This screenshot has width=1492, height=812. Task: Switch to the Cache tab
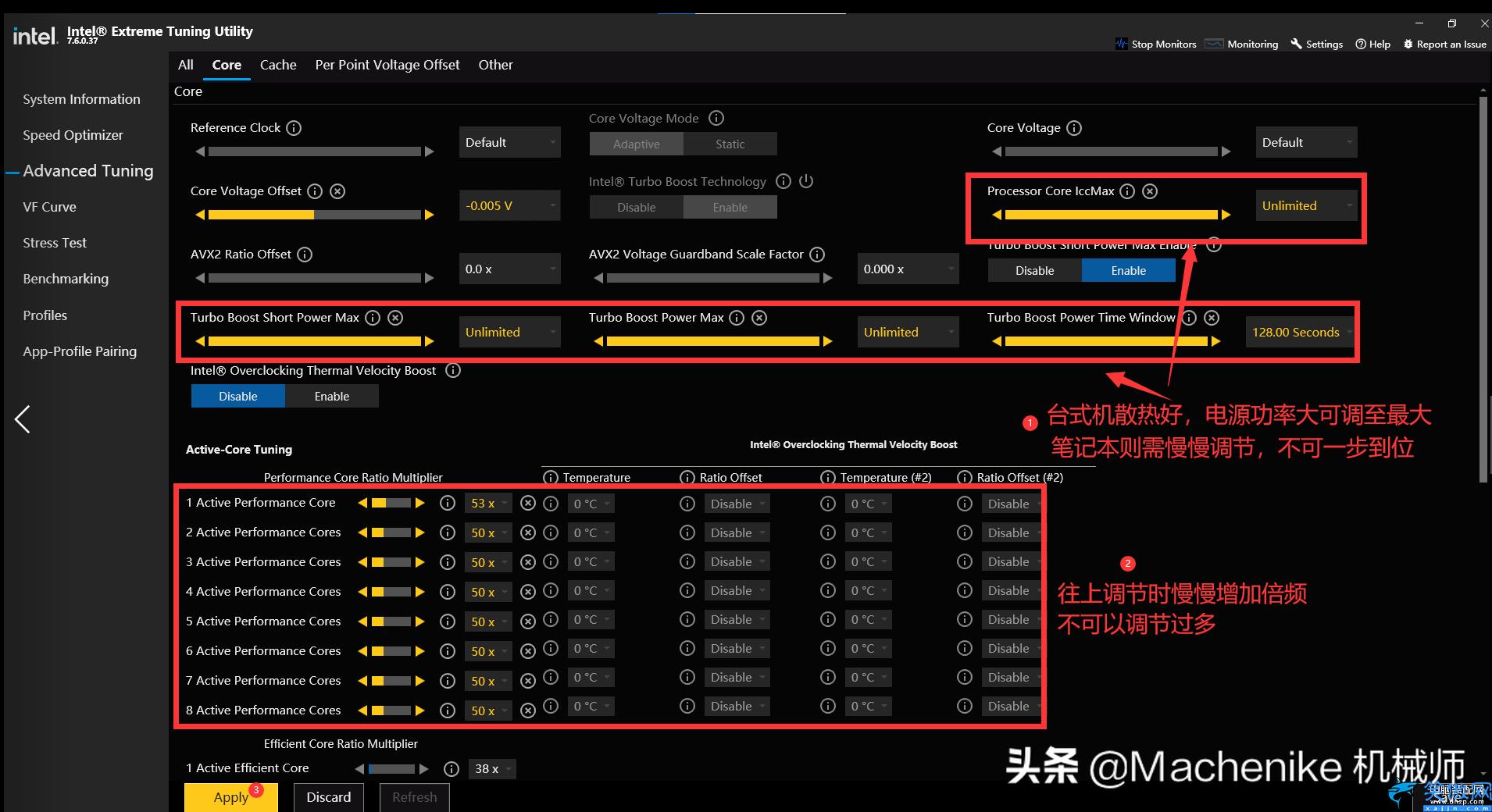[278, 65]
